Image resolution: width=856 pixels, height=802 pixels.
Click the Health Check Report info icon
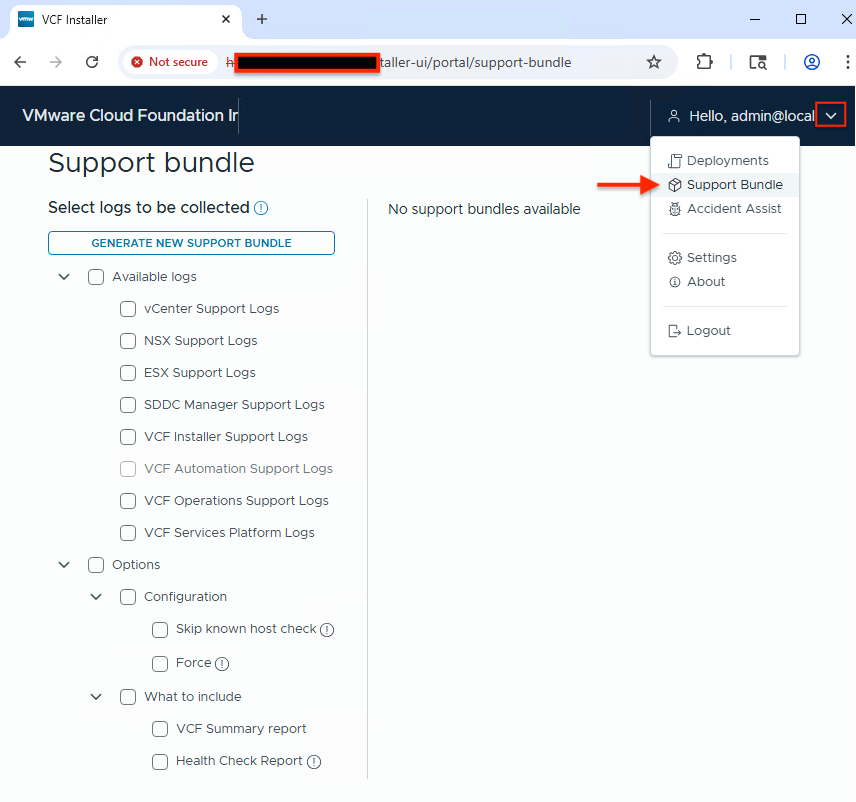pos(314,762)
